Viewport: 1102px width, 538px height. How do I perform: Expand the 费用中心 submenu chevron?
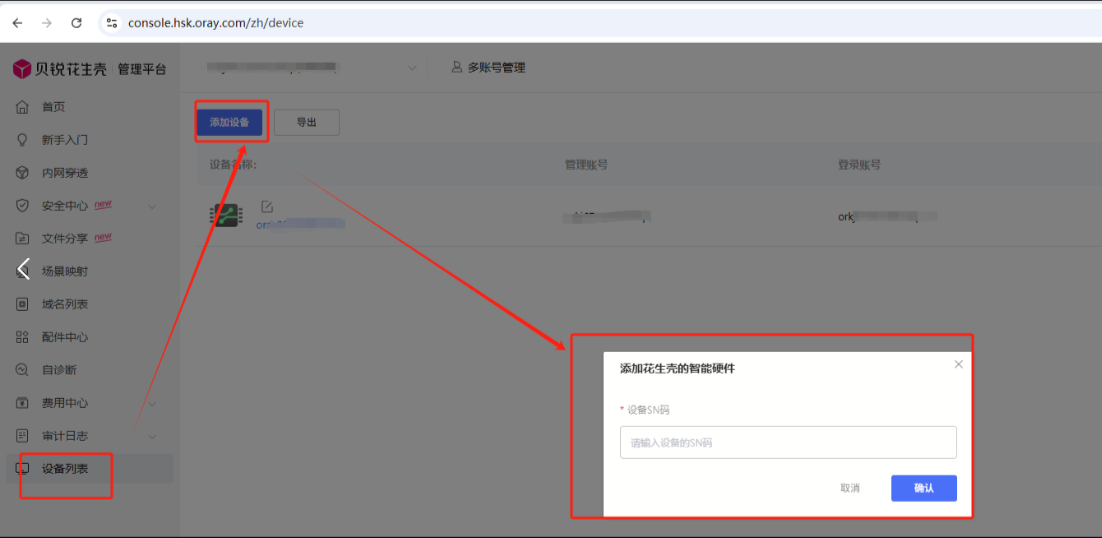153,404
